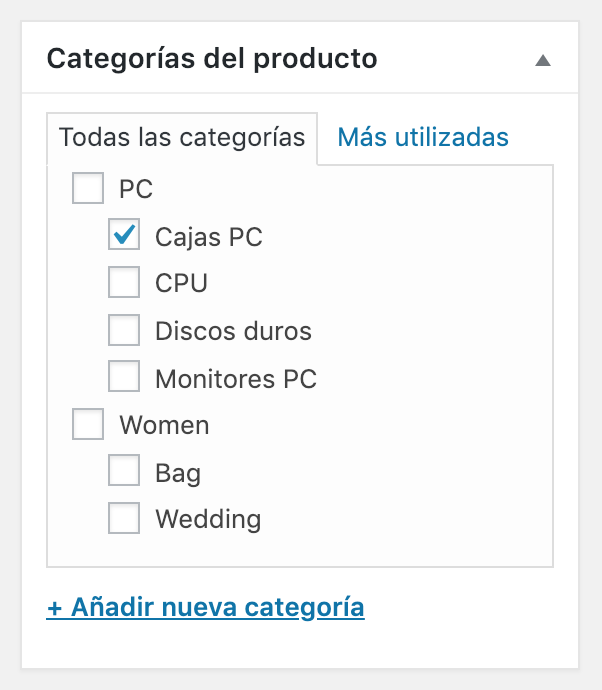The width and height of the screenshot is (602, 690).
Task: Click the CPU label text
Action: click(181, 284)
